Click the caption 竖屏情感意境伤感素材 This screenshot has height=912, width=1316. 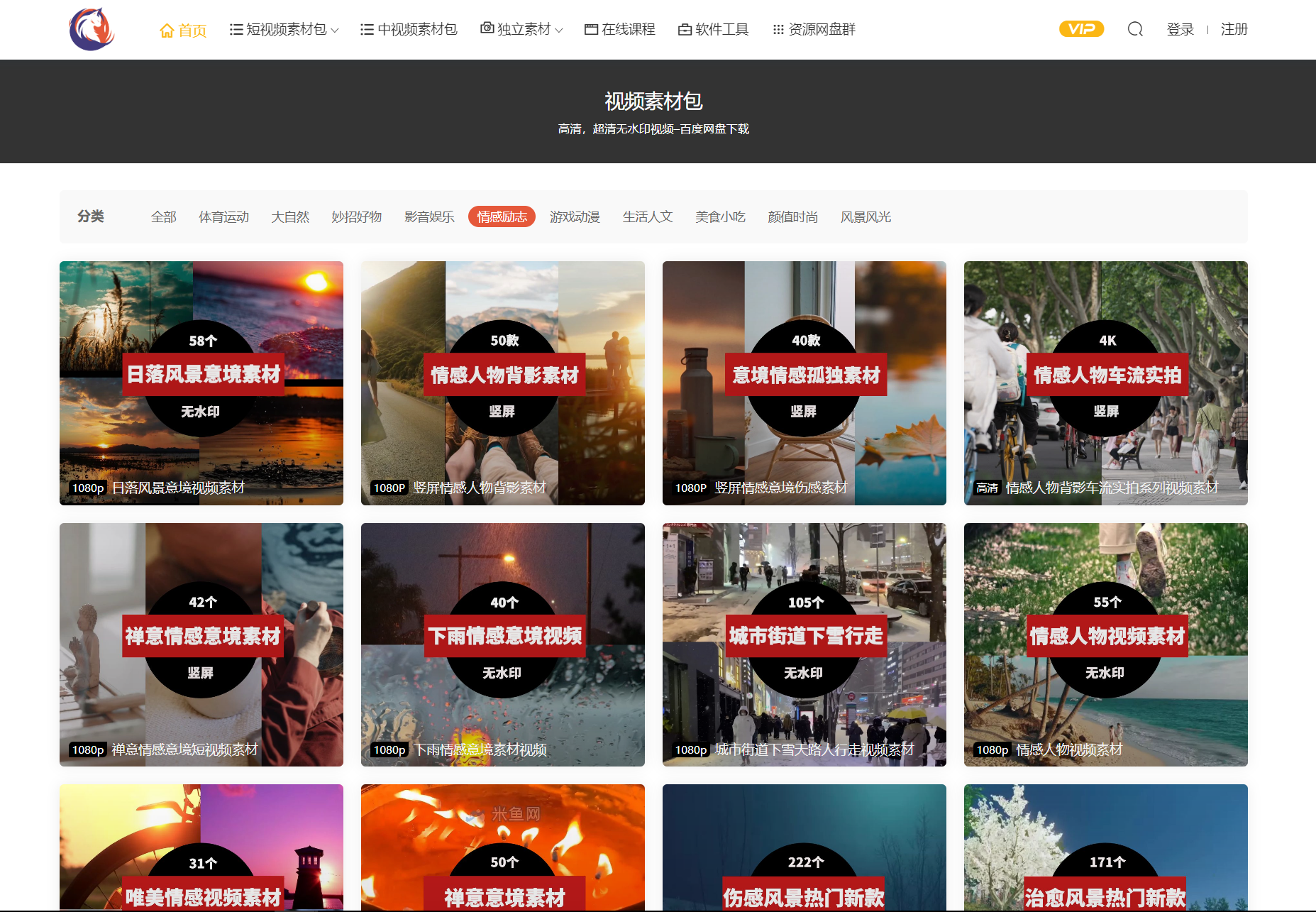tap(781, 488)
